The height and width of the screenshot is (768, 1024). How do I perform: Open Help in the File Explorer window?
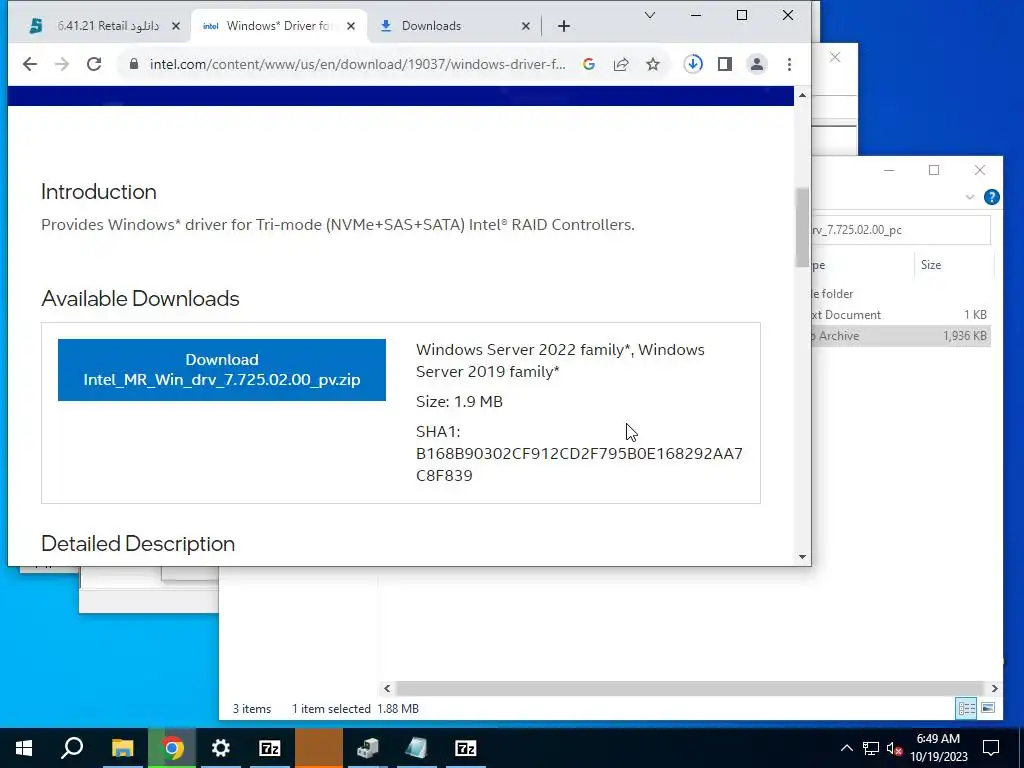coord(991,197)
